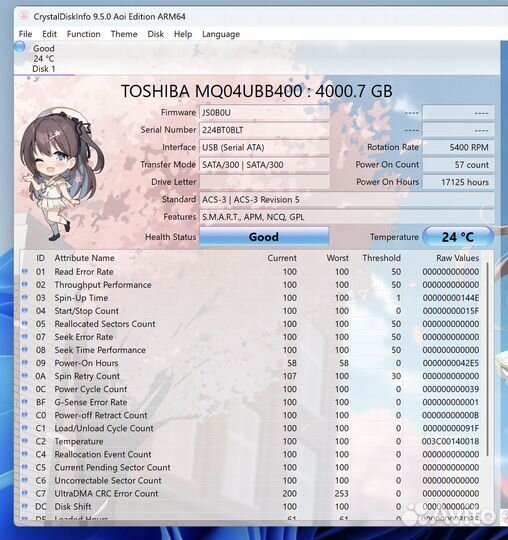This screenshot has height=540, width=508.
Task: Click status icon for Reallocation Event Count
Action: click(24, 454)
